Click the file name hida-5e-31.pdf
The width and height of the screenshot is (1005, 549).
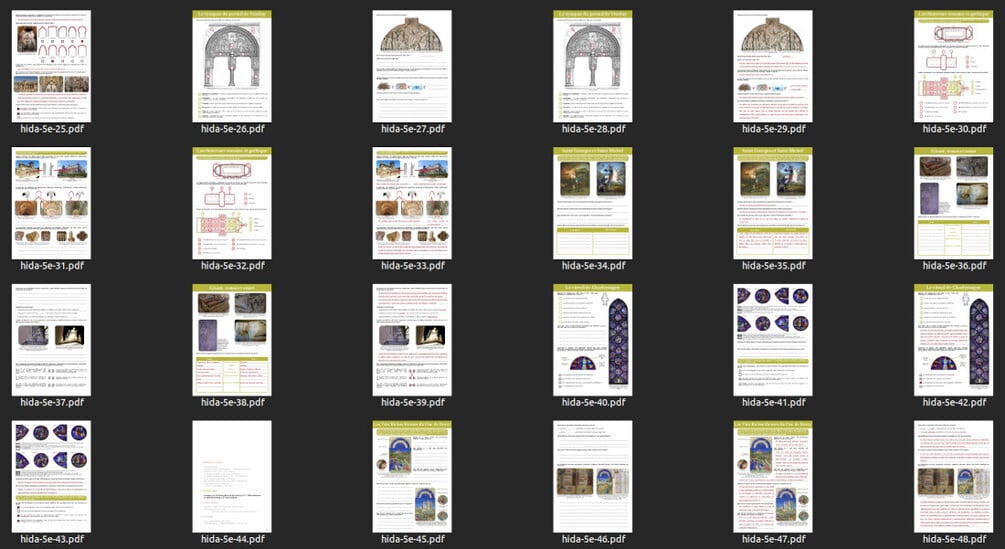(52, 266)
